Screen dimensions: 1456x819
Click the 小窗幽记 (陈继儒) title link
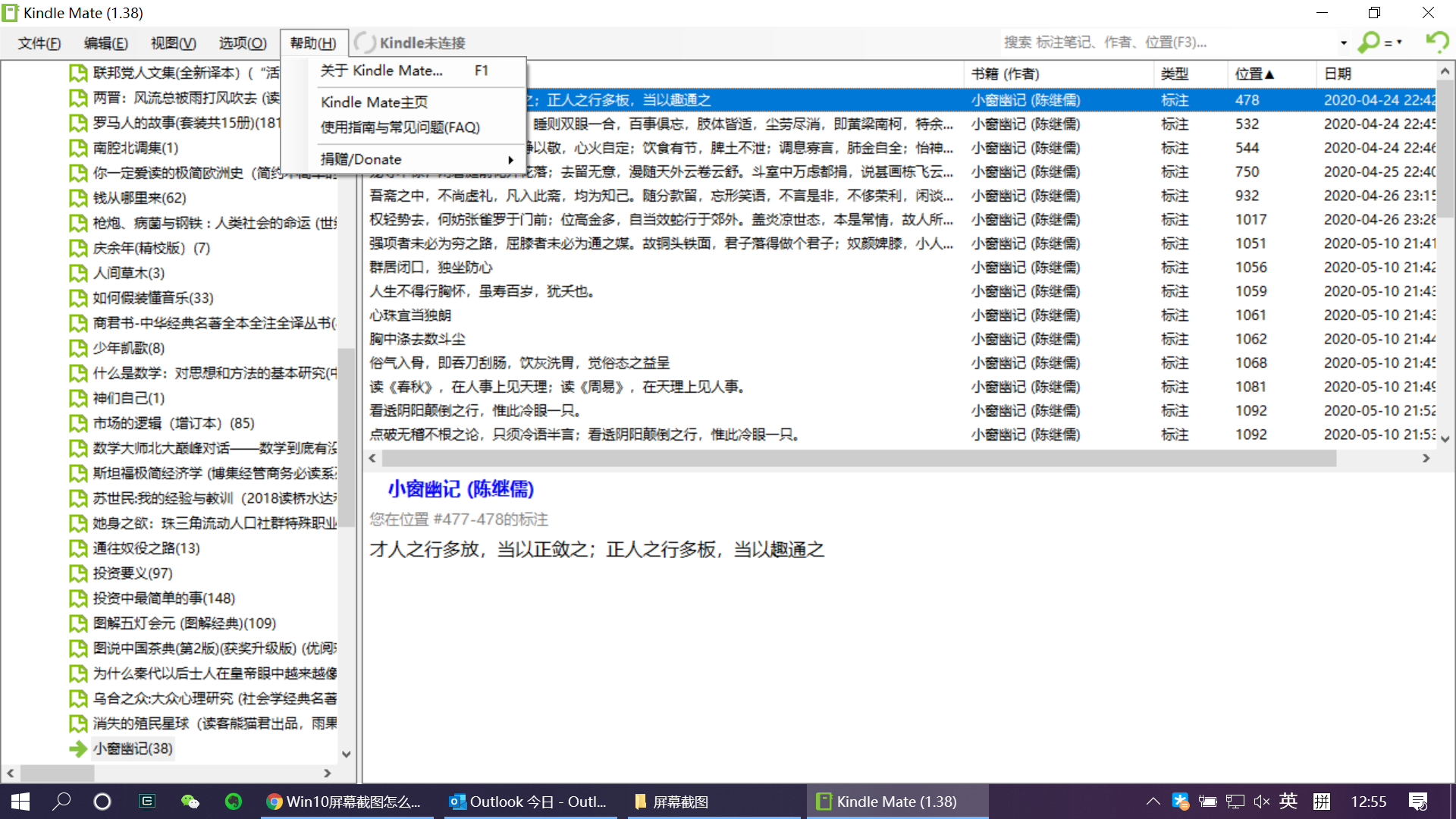coord(461,489)
